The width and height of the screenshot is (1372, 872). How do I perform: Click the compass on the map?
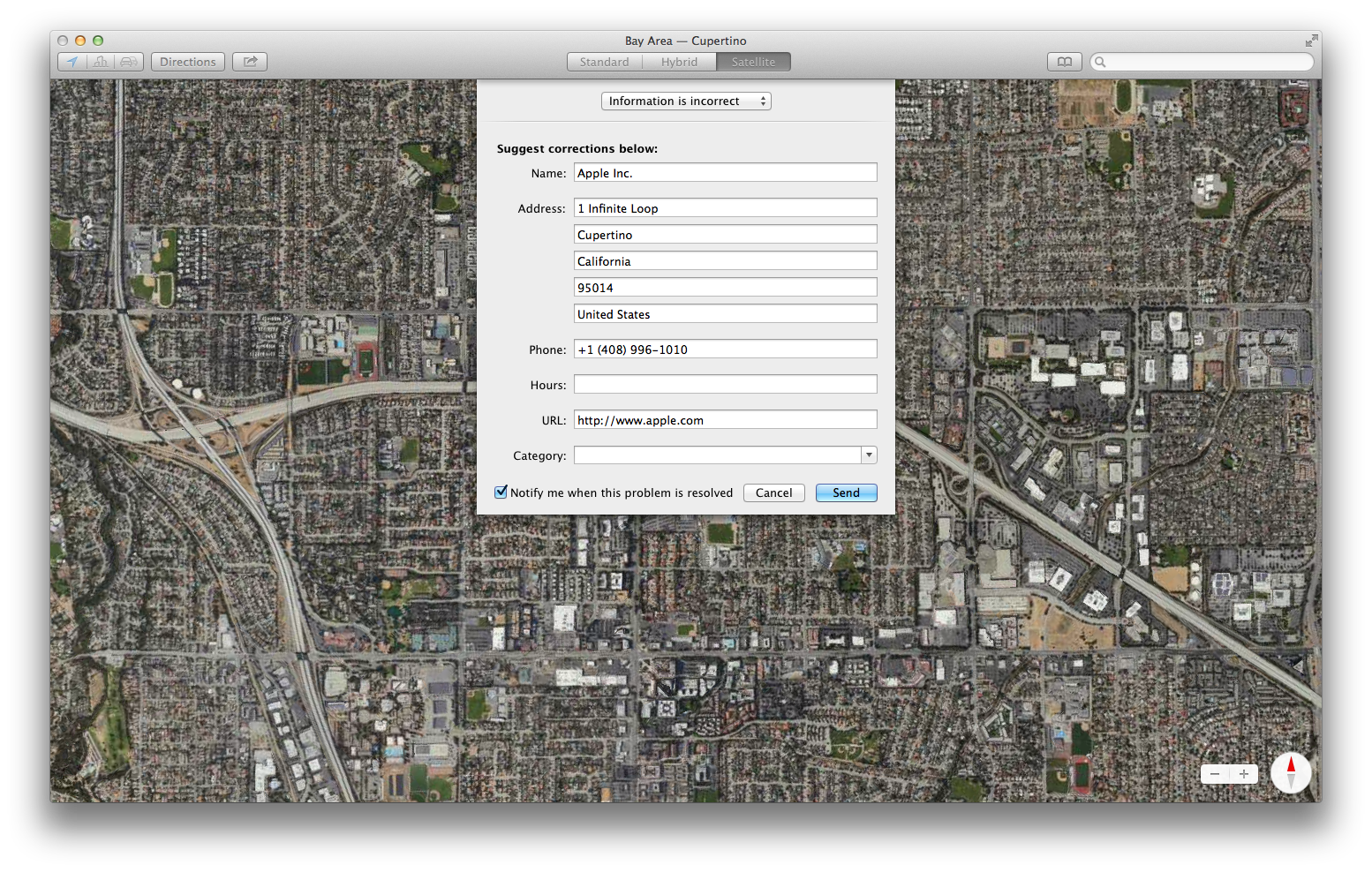[1291, 773]
